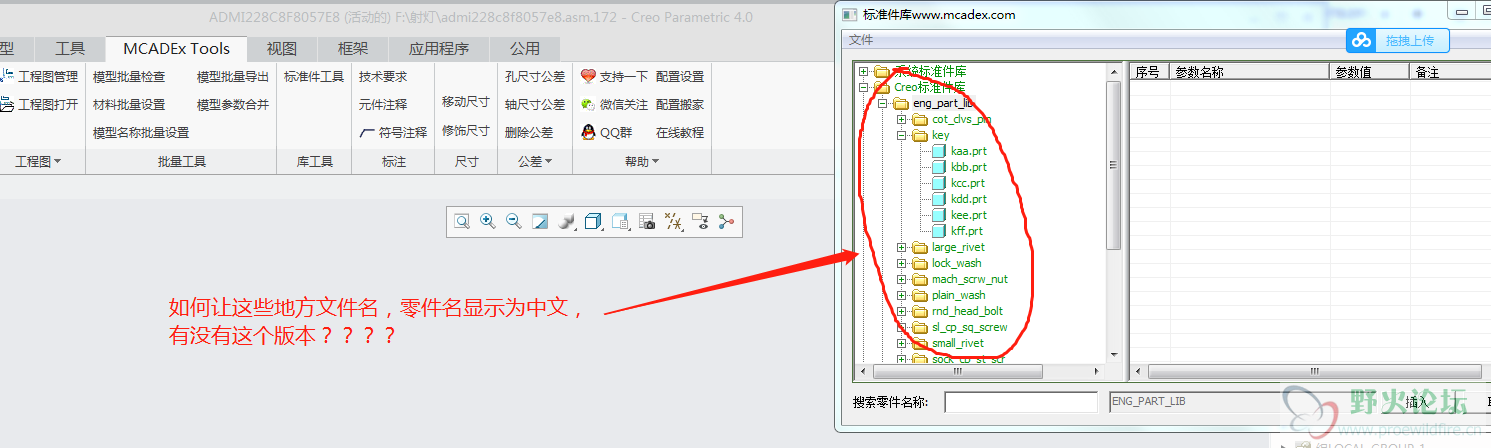Click the spin center icon
The width and height of the screenshot is (1491, 448).
[x=726, y=222]
